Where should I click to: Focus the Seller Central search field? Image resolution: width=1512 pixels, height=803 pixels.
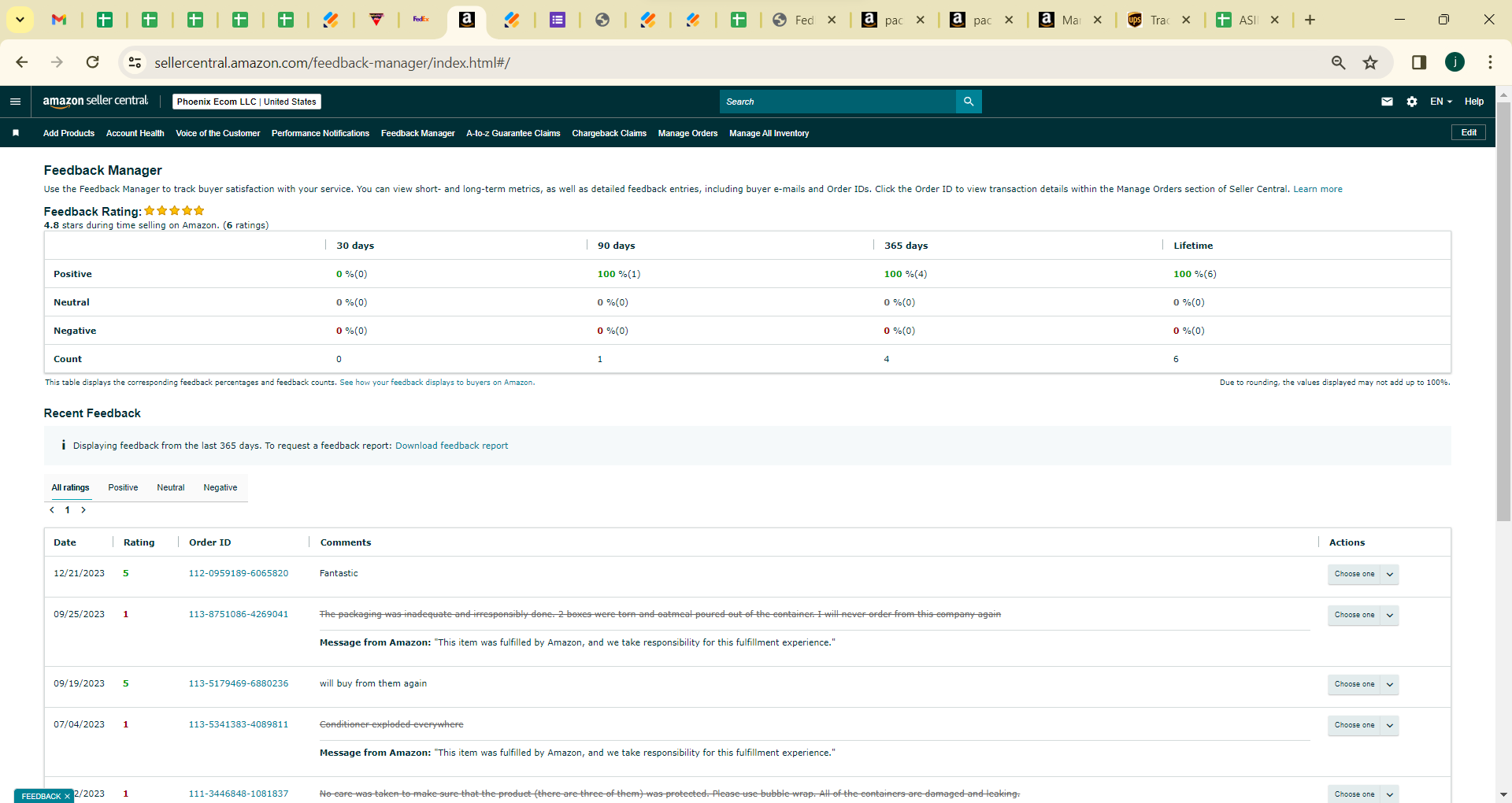click(838, 102)
